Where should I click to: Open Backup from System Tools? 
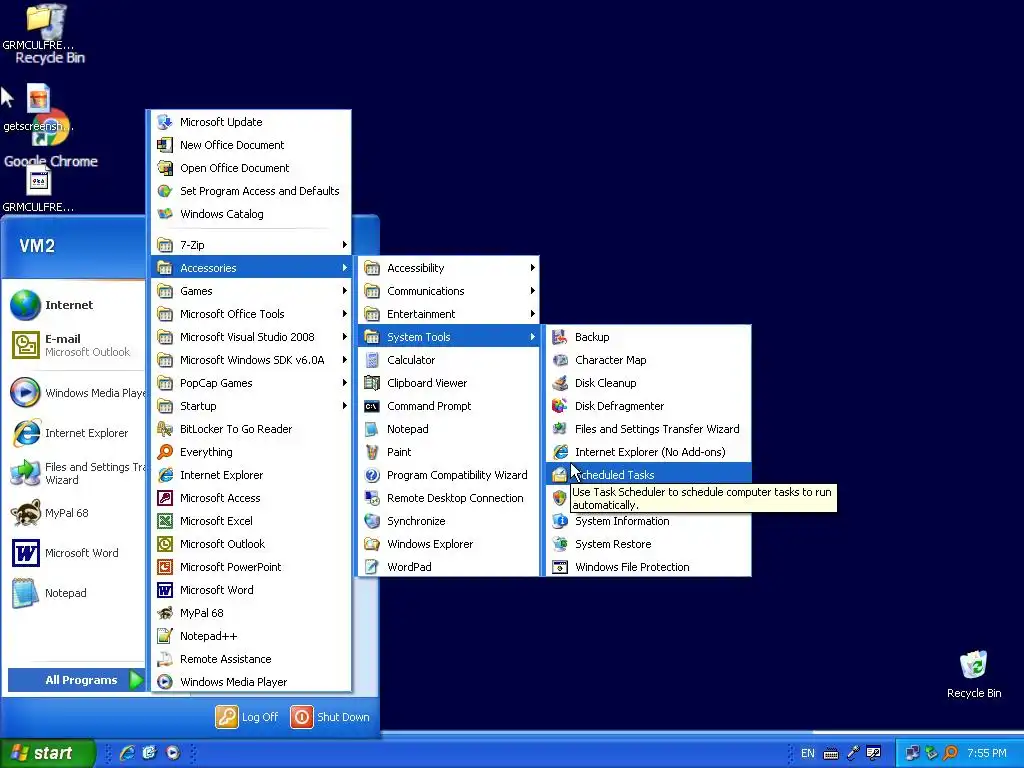[648, 337]
